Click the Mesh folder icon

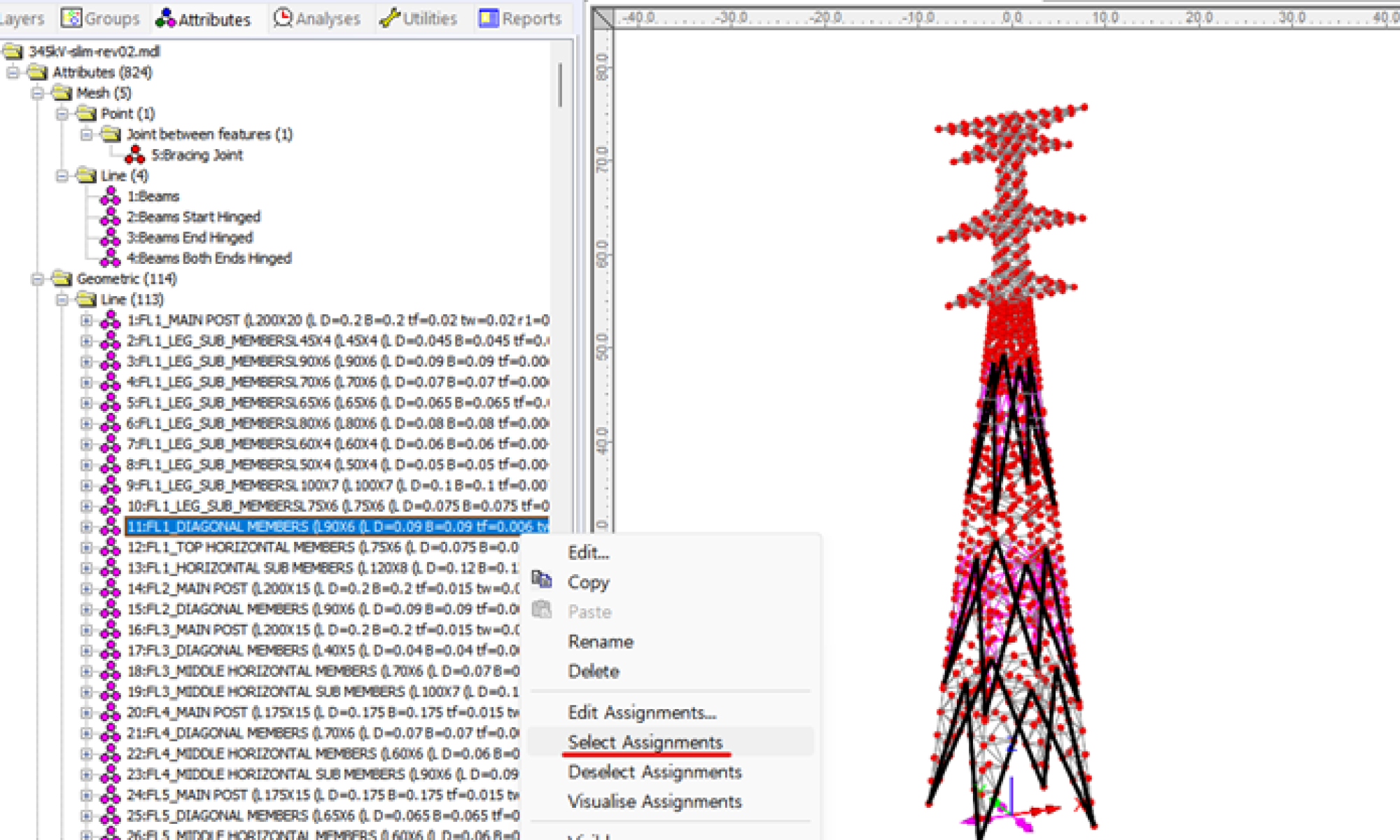(62, 92)
